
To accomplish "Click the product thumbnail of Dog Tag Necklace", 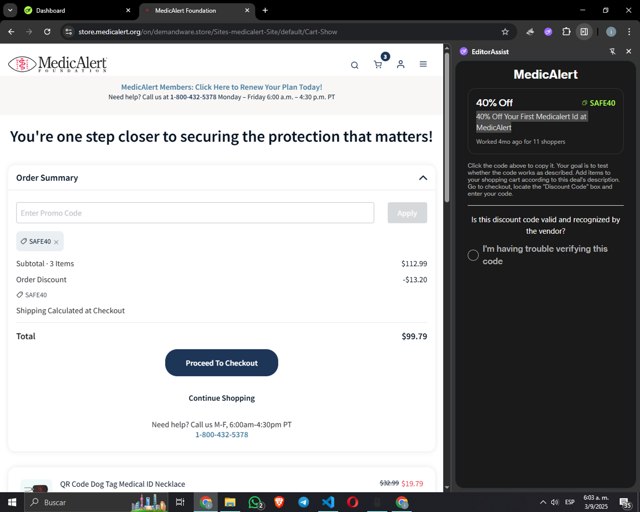I will click(x=36, y=486).
